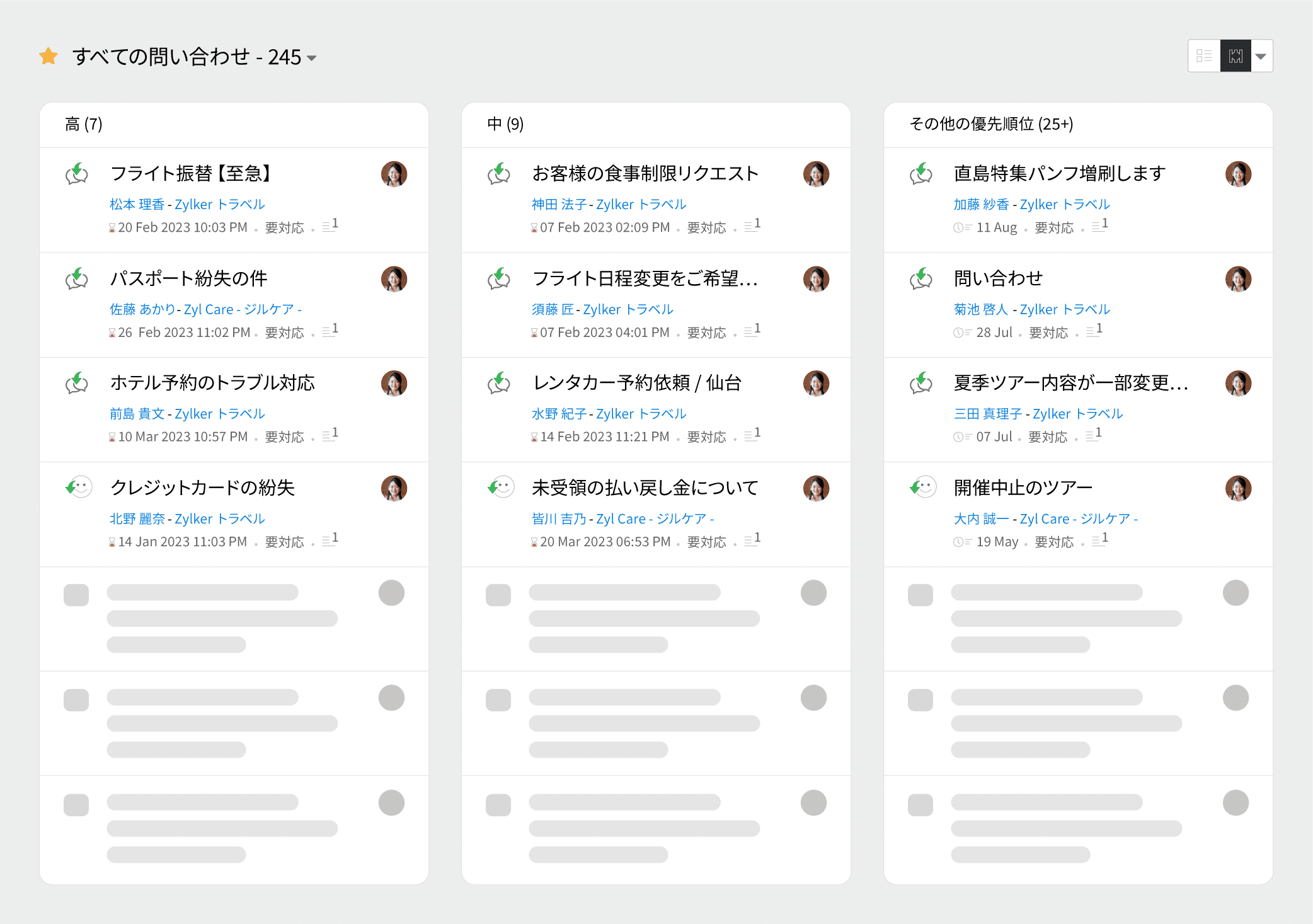This screenshot has width=1313, height=924.
Task: Switch to list view layout
Action: (1204, 56)
